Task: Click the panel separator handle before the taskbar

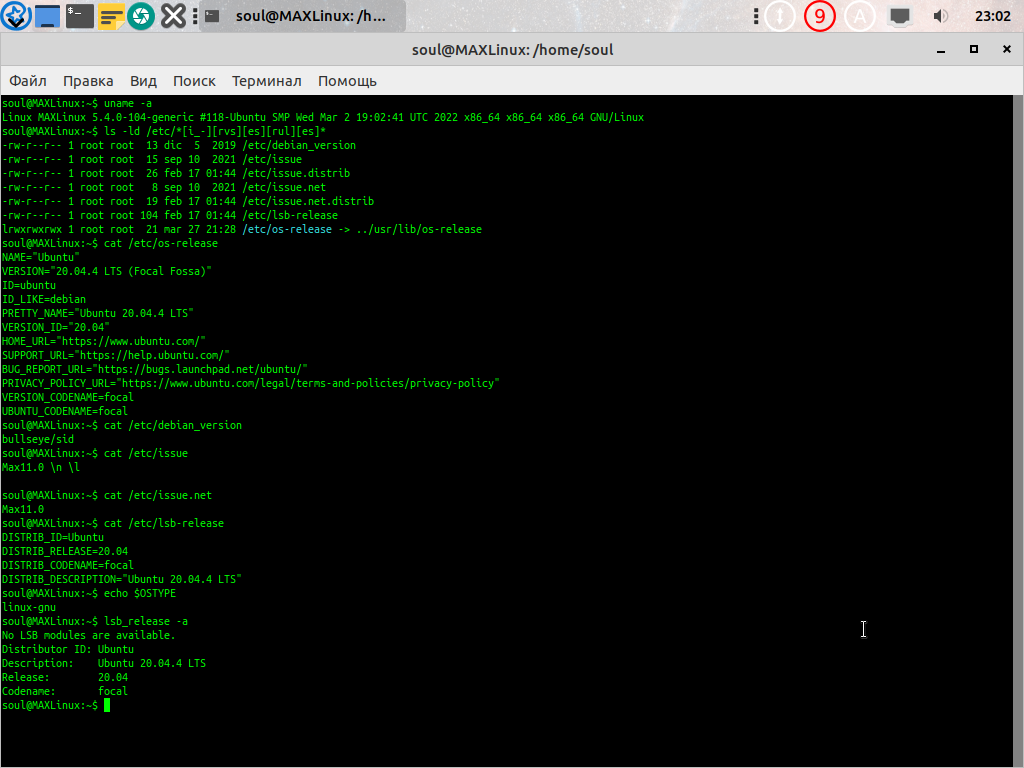Action: click(195, 16)
